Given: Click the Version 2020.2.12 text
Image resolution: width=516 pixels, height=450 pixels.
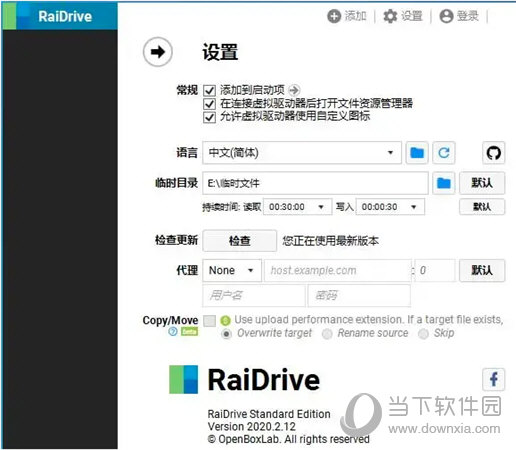Looking at the screenshot, I should (252, 427).
